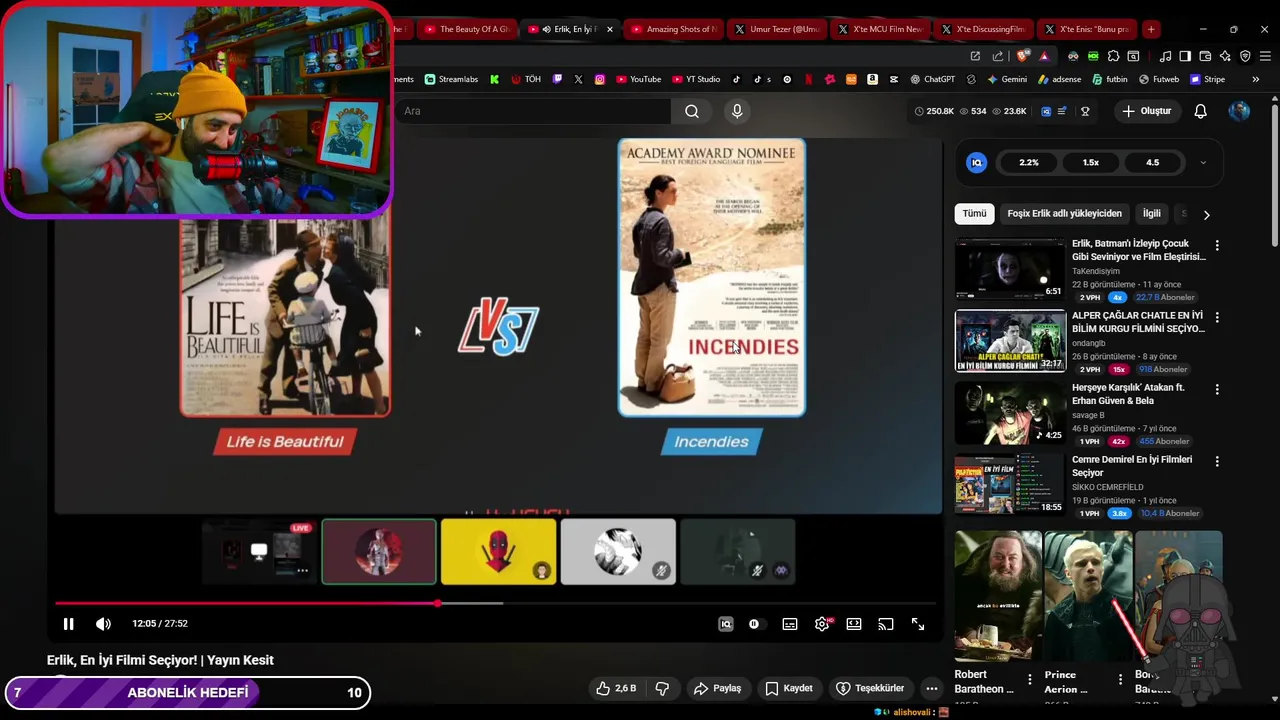
Task: Mute the video volume icon
Action: click(x=103, y=624)
